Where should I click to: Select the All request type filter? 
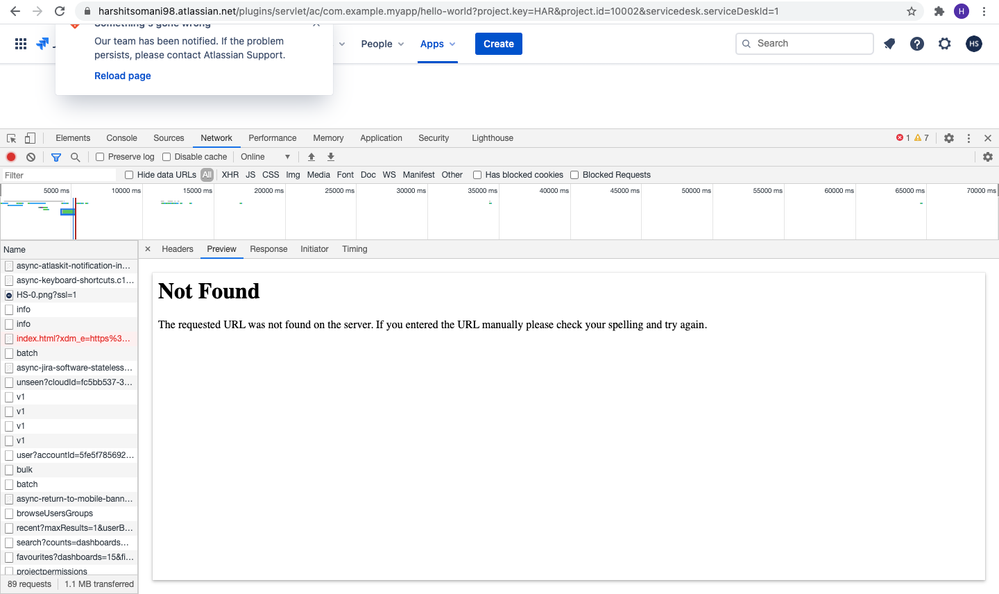[206, 175]
